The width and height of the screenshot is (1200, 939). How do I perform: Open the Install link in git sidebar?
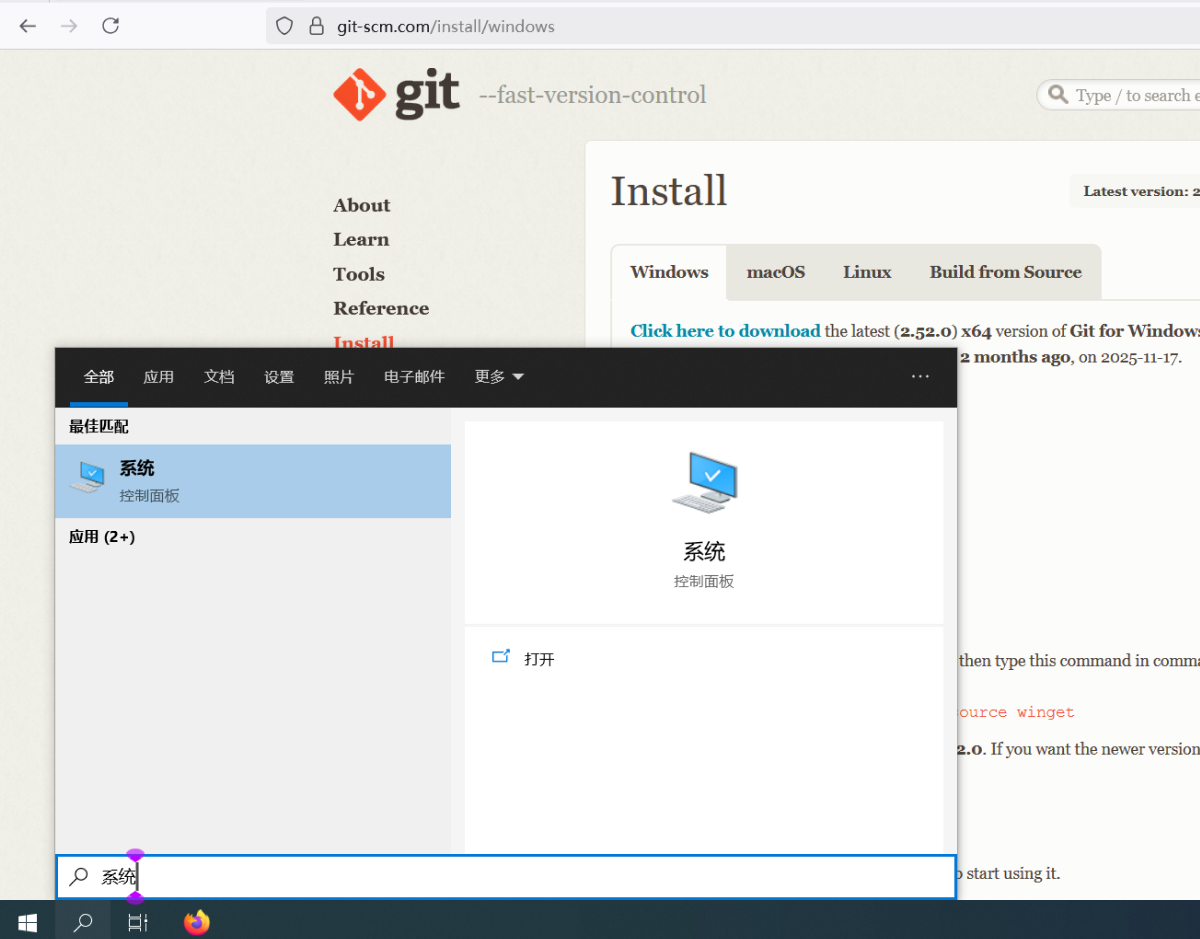click(x=363, y=342)
